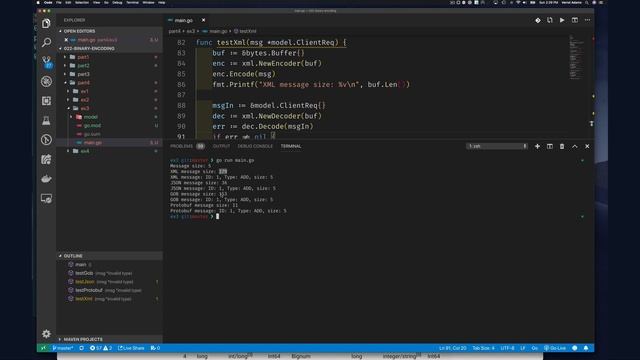
Task: Select the Terminal panel tab
Action: tap(291, 146)
